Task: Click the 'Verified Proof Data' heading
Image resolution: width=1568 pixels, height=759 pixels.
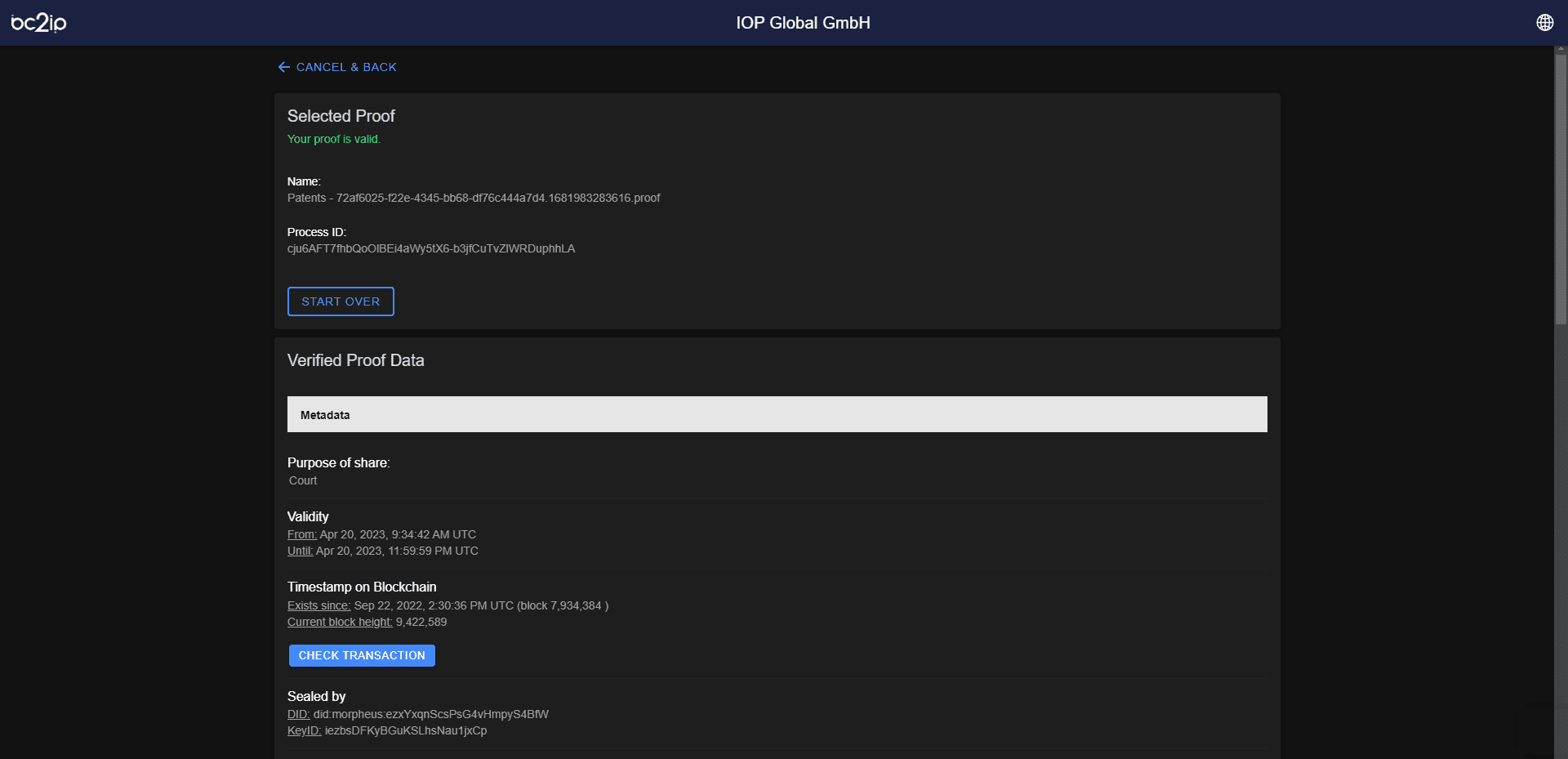Action: [355, 360]
